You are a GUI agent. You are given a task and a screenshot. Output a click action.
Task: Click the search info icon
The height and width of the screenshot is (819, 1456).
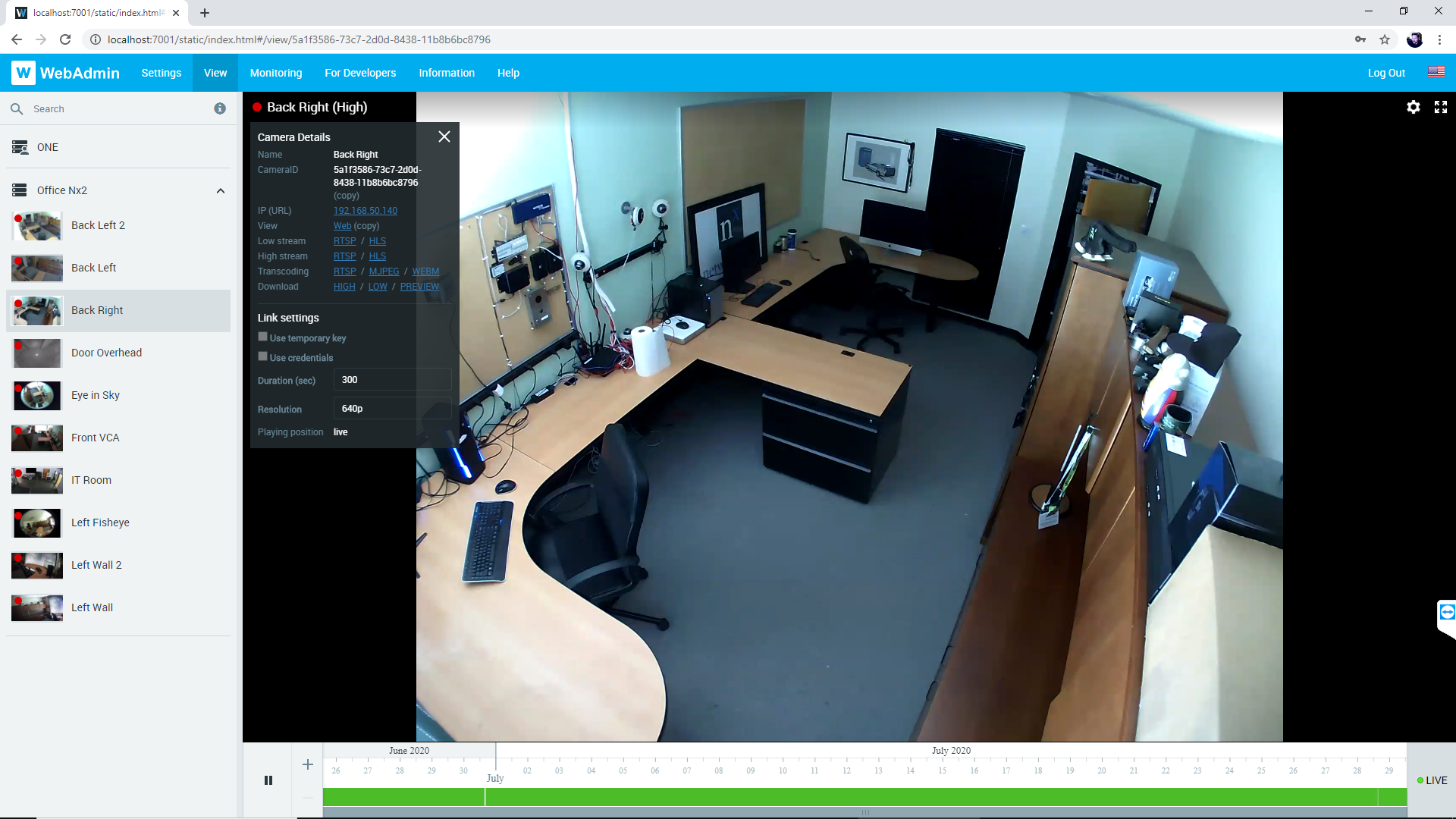click(x=220, y=108)
